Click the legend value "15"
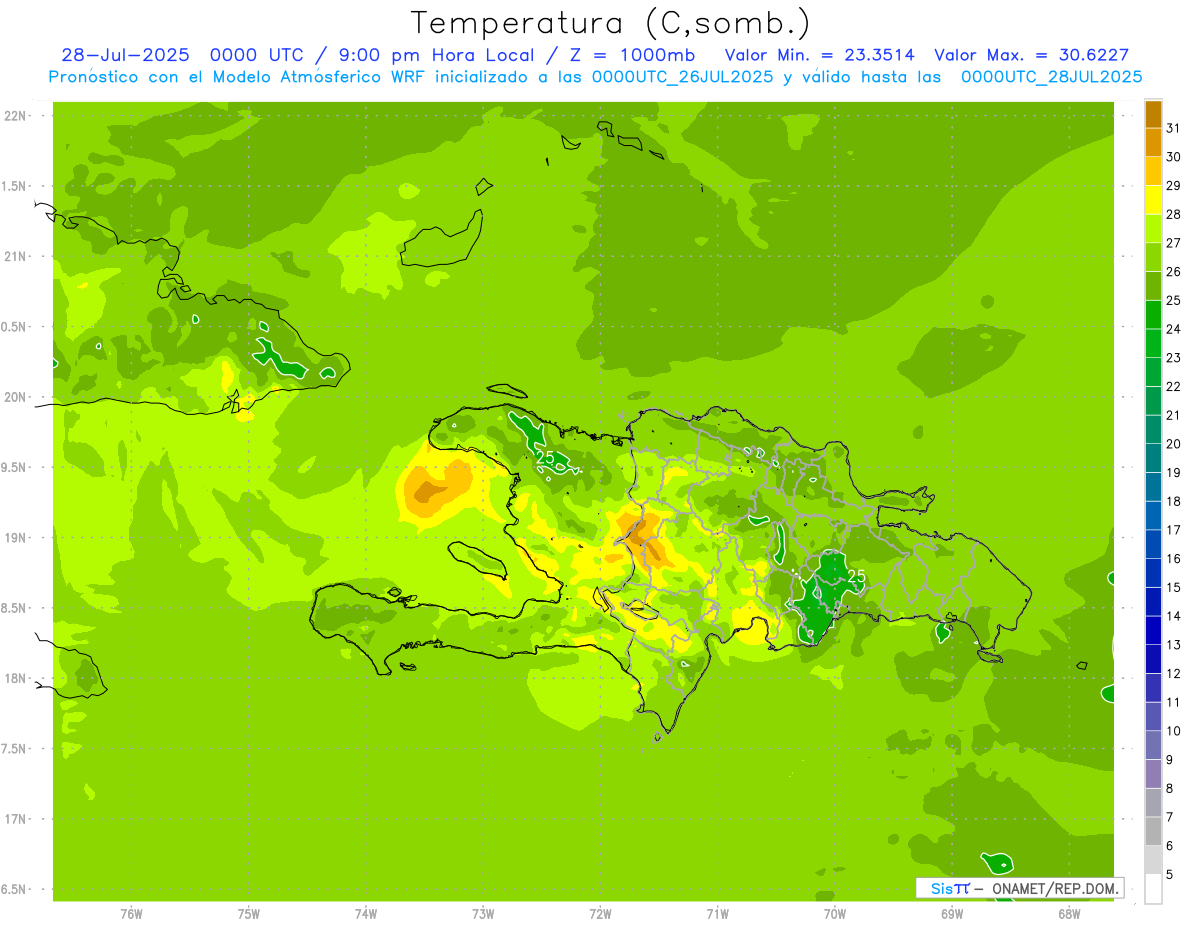 click(1173, 587)
